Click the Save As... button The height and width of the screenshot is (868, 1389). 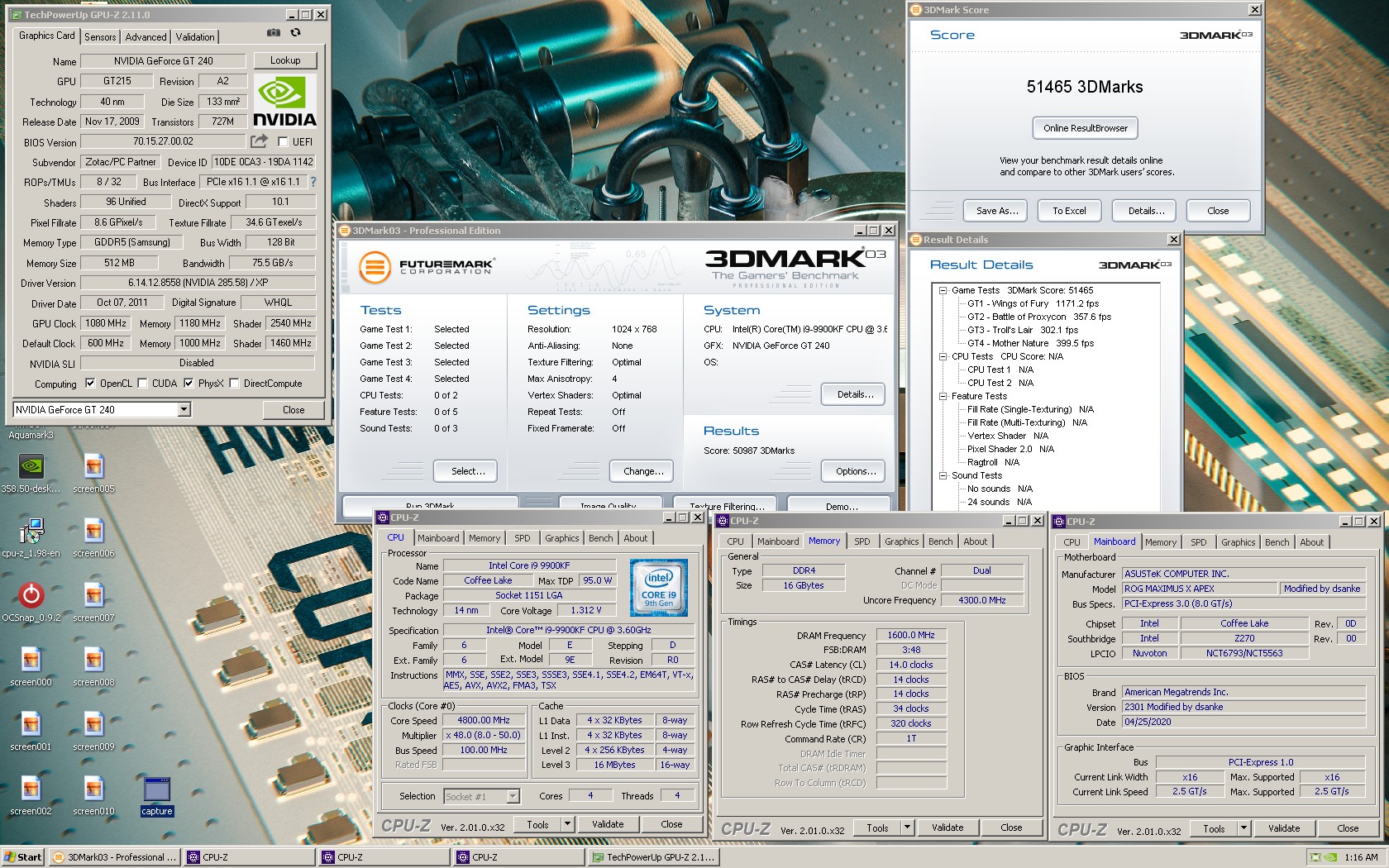tap(995, 211)
